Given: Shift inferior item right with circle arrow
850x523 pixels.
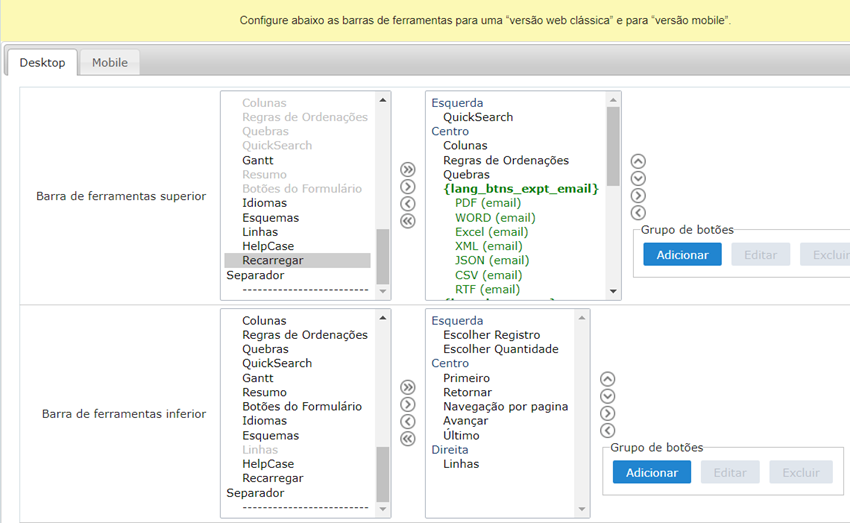Looking at the screenshot, I should [608, 414].
